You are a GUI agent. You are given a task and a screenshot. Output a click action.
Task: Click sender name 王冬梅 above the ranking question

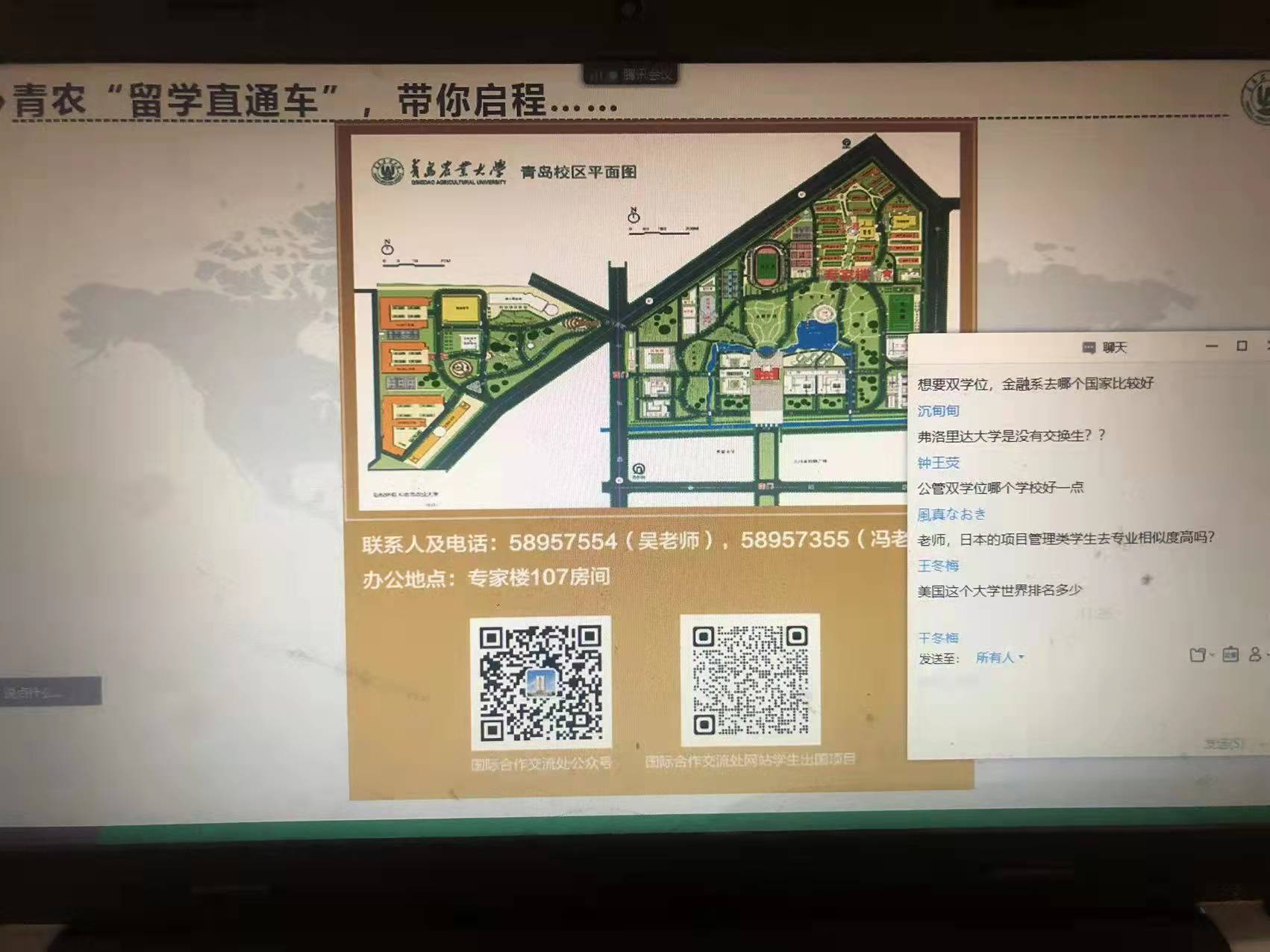[938, 566]
